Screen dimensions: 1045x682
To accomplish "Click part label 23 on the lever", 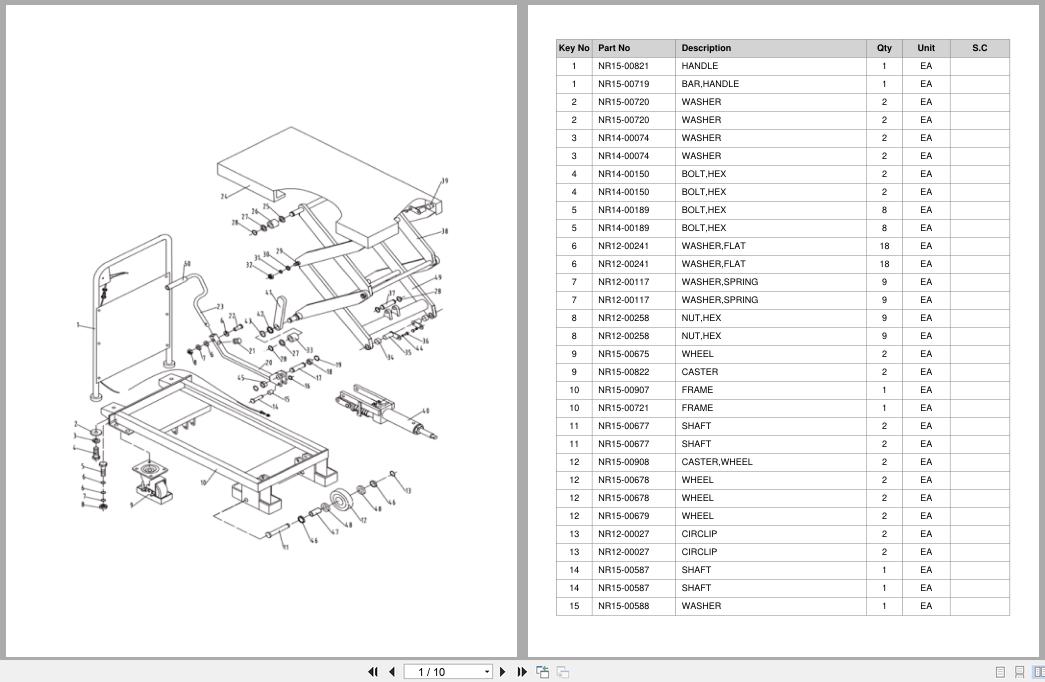I will coord(220,307).
